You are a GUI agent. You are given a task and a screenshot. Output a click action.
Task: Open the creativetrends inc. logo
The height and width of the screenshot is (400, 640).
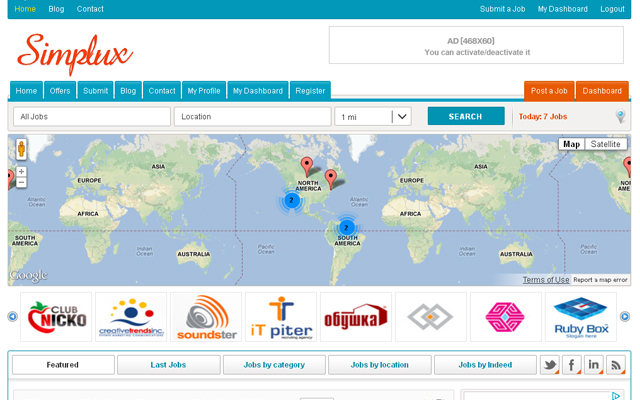131,317
